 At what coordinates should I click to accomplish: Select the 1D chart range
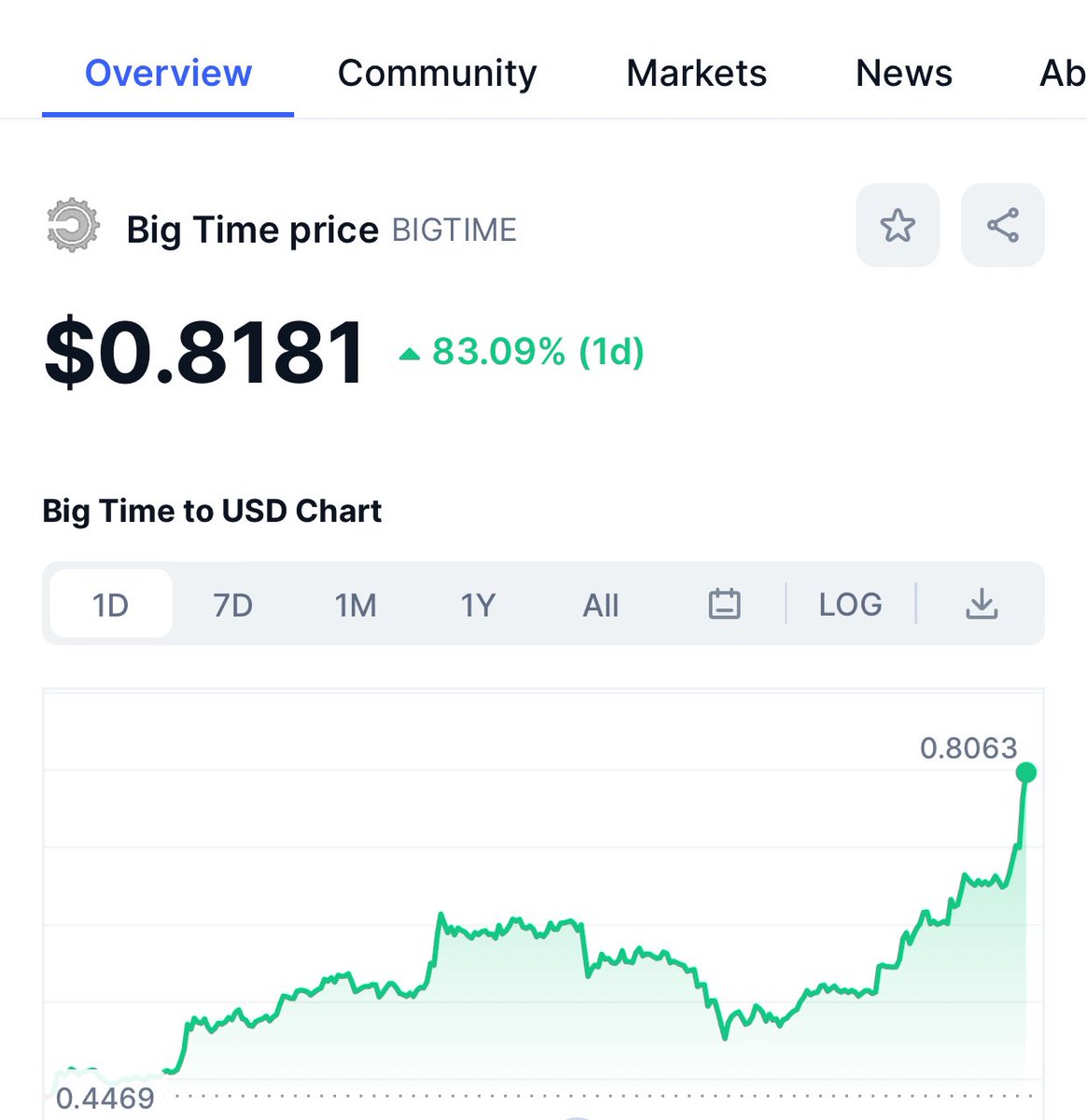pos(111,604)
